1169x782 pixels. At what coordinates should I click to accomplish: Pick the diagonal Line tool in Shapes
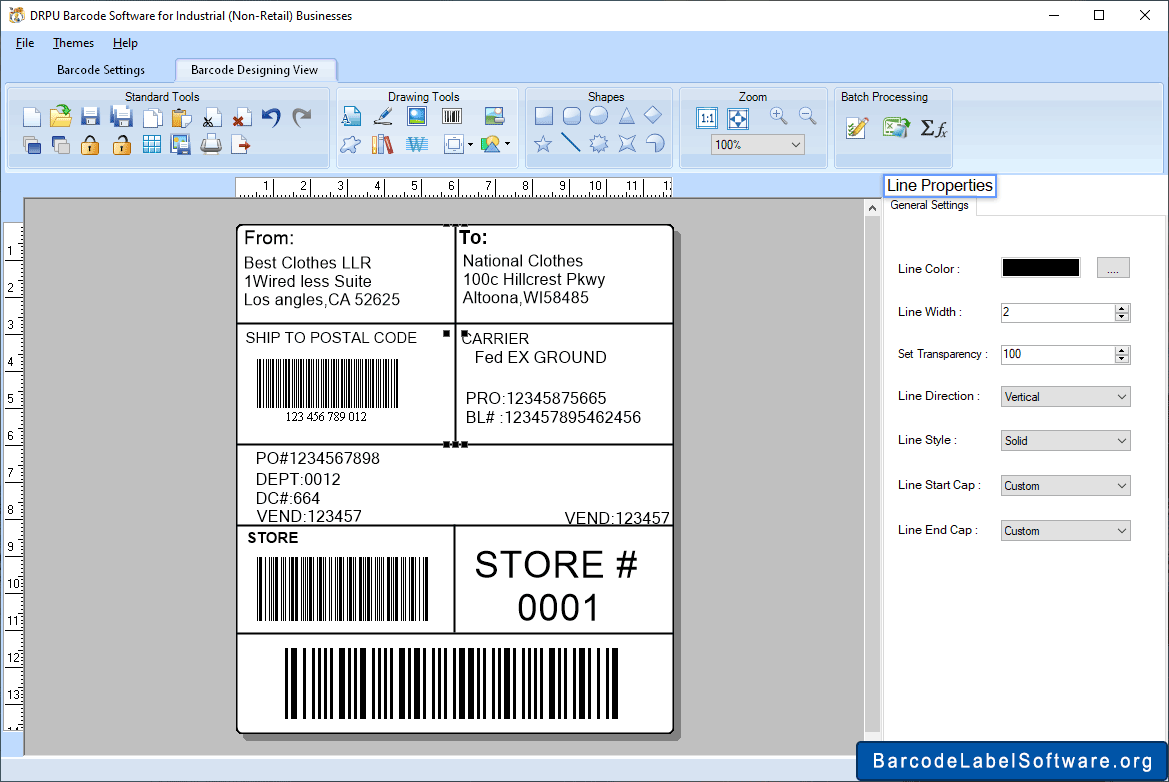pyautogui.click(x=570, y=142)
